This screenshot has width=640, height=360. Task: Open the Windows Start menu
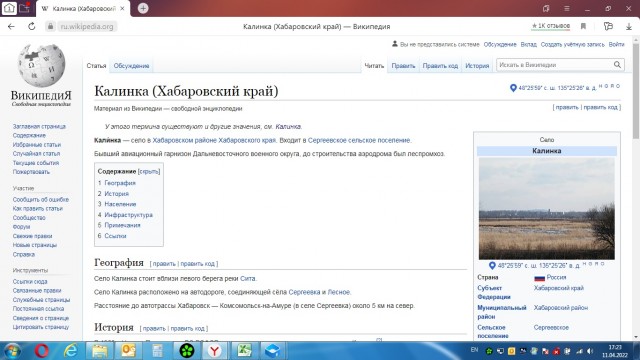[12, 351]
